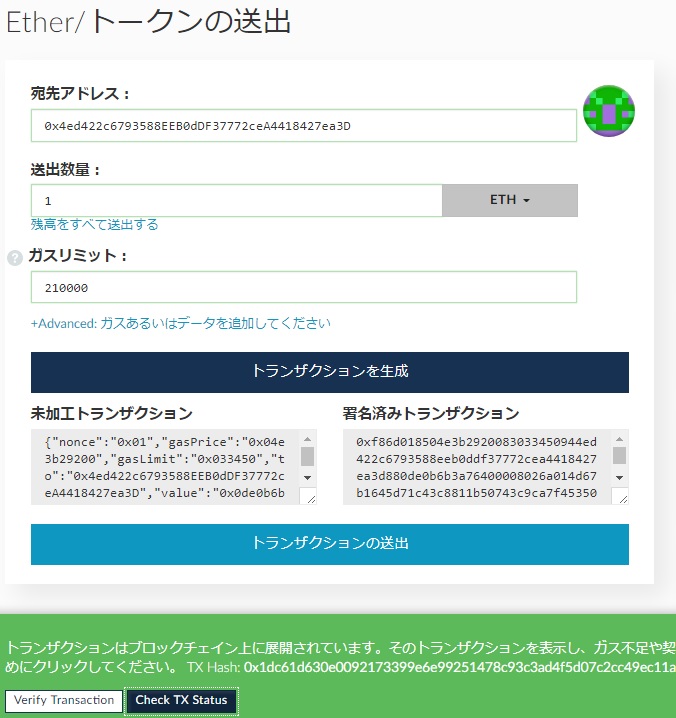The height and width of the screenshot is (718, 676).
Task: Click the 署名済みトランザクション heading
Action: click(x=431, y=413)
